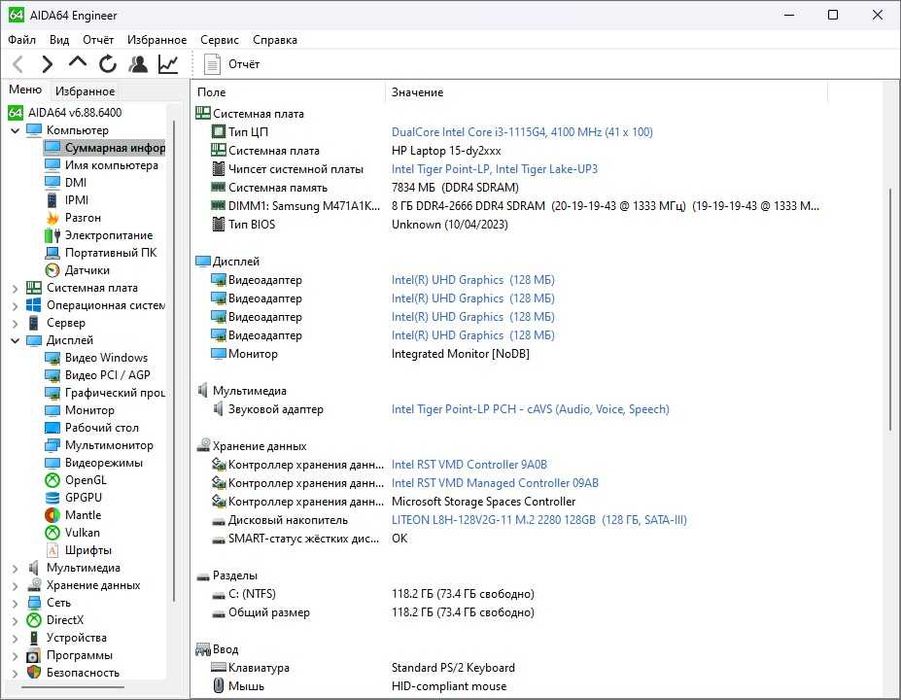
Task: Open the first Intel(R) UHD Graphics link
Action: (x=473, y=280)
